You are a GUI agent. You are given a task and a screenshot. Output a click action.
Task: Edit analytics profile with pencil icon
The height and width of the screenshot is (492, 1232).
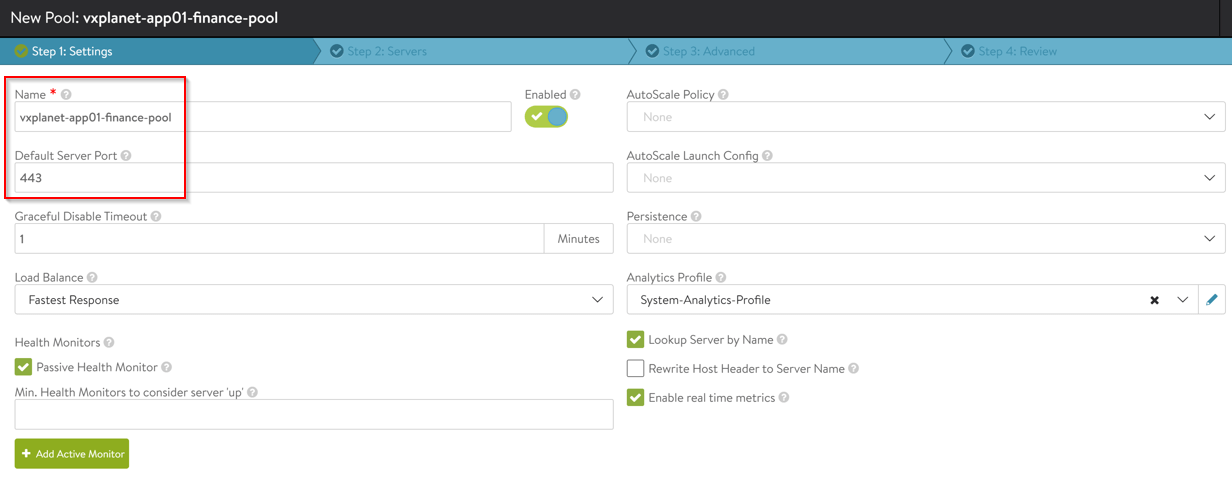coord(1212,300)
